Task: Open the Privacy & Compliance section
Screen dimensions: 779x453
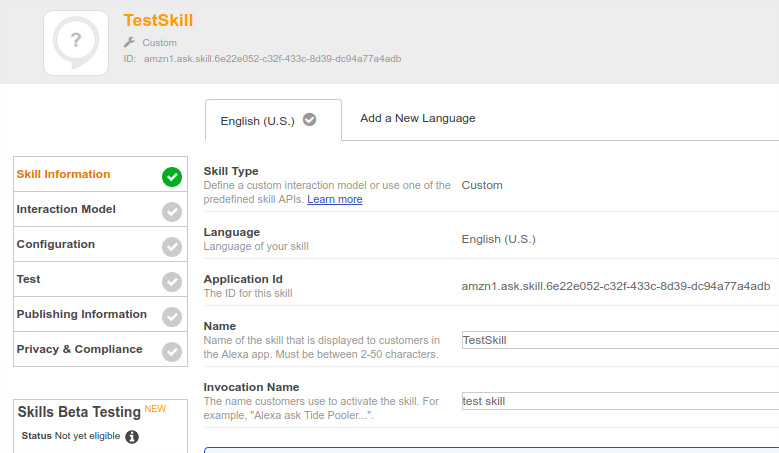Action: point(80,350)
